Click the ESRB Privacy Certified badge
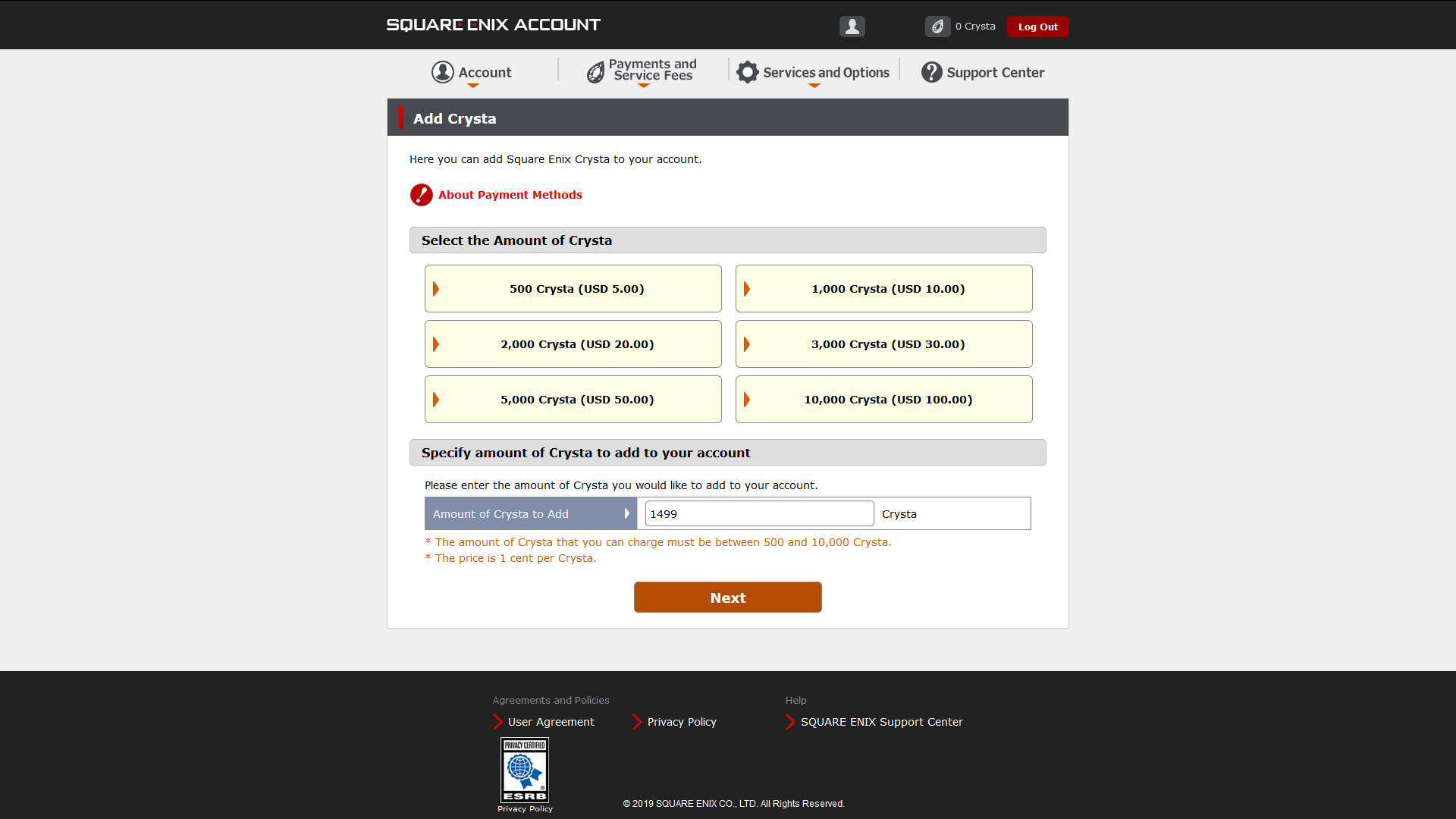 [525, 770]
